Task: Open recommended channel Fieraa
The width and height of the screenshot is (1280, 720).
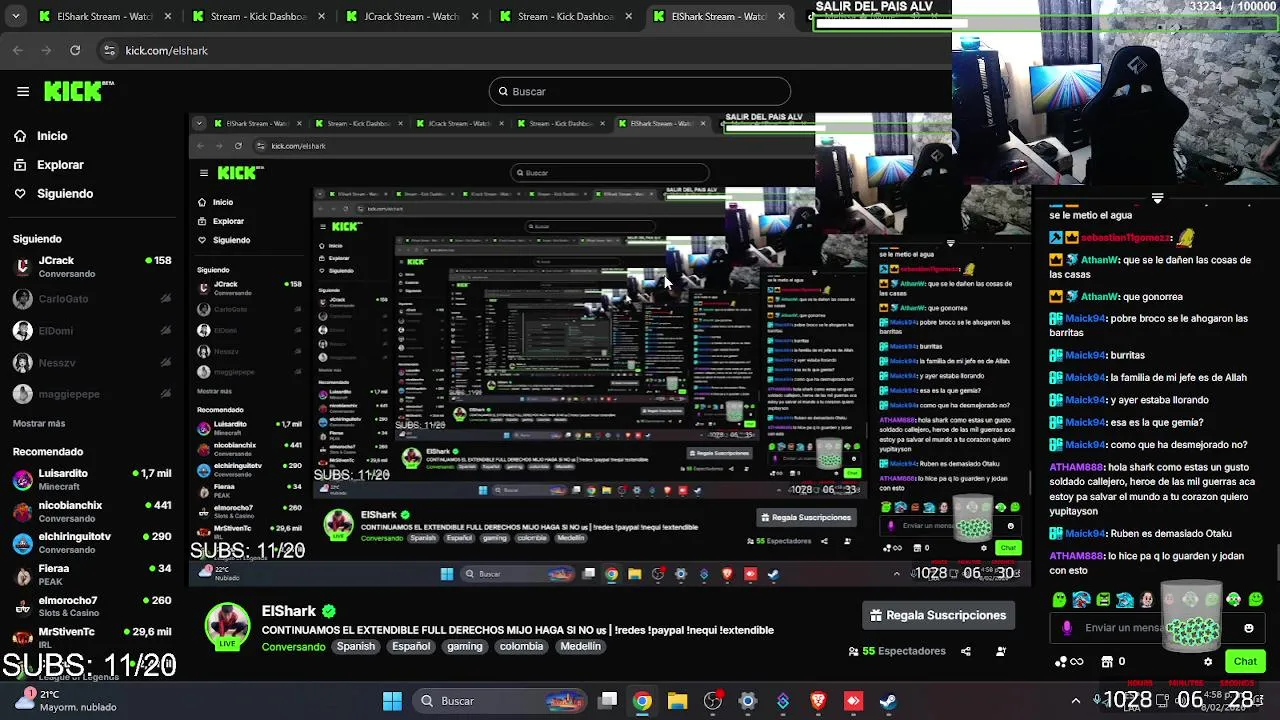Action: pos(92,574)
